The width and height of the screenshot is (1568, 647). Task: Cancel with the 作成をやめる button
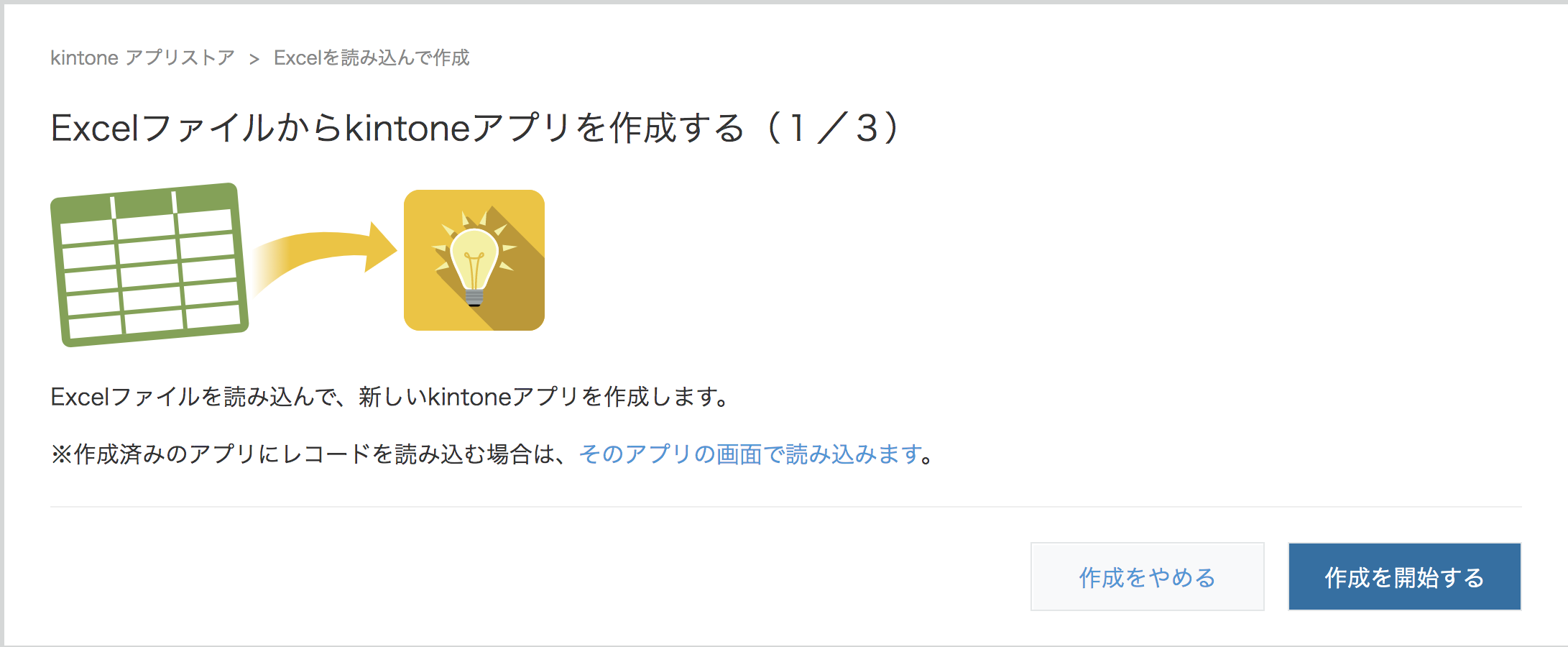pyautogui.click(x=1148, y=577)
